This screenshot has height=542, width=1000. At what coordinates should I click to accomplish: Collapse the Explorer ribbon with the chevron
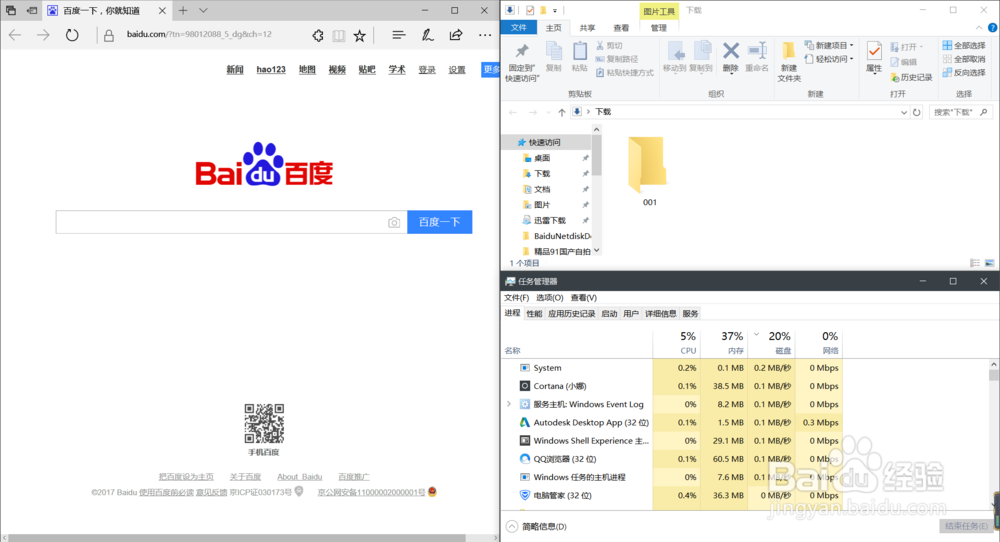pos(979,27)
